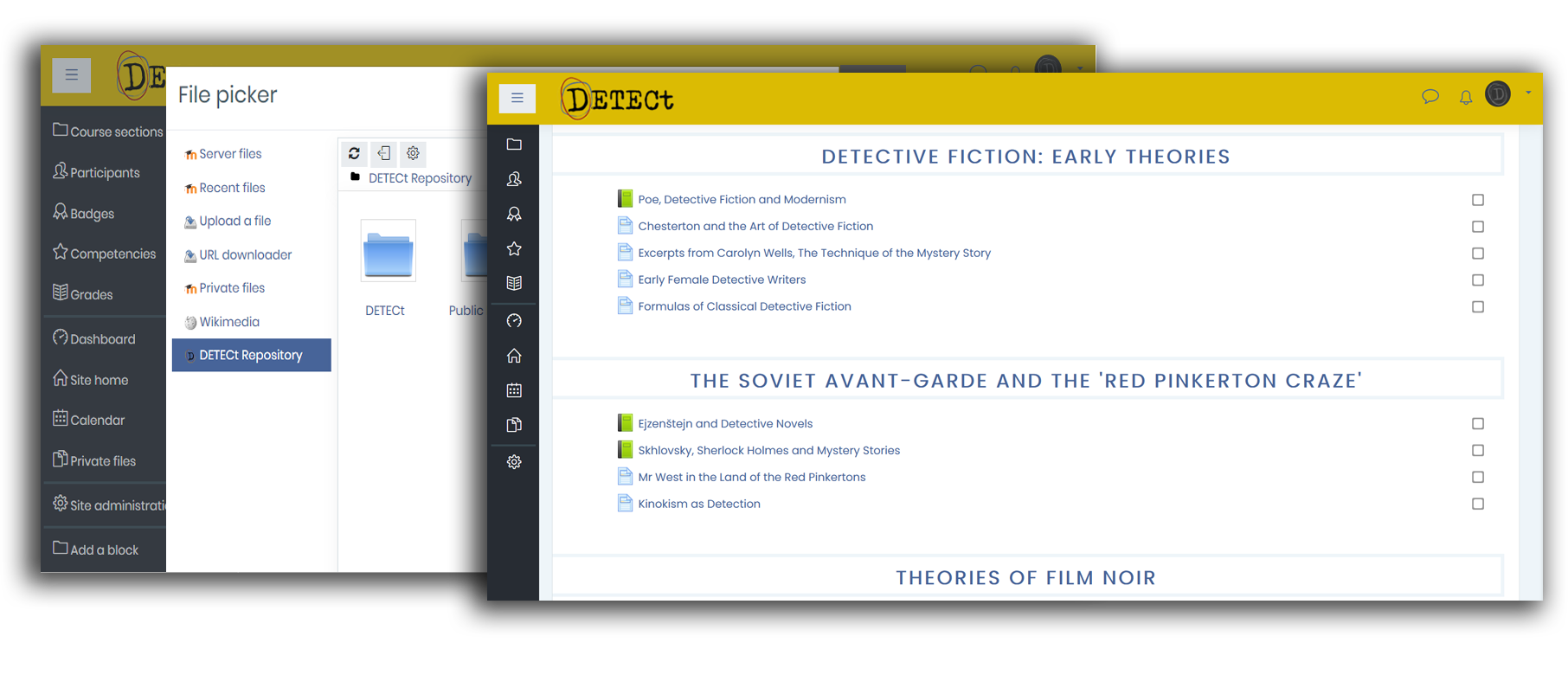Click the grades icon in collapsed sidebar
Viewport: 1568px width, 675px height.
tap(514, 283)
